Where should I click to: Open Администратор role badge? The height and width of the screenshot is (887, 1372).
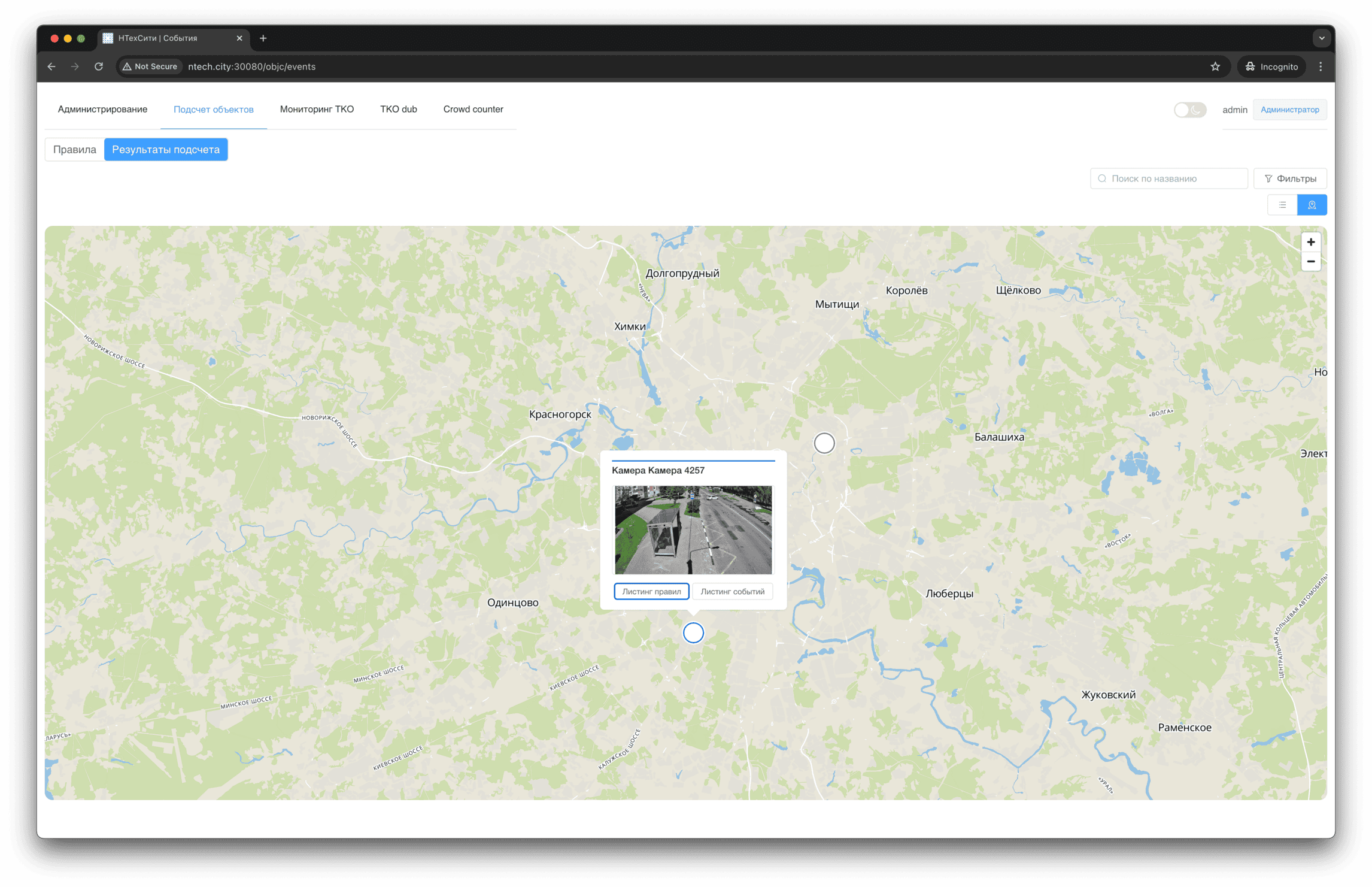(x=1289, y=110)
